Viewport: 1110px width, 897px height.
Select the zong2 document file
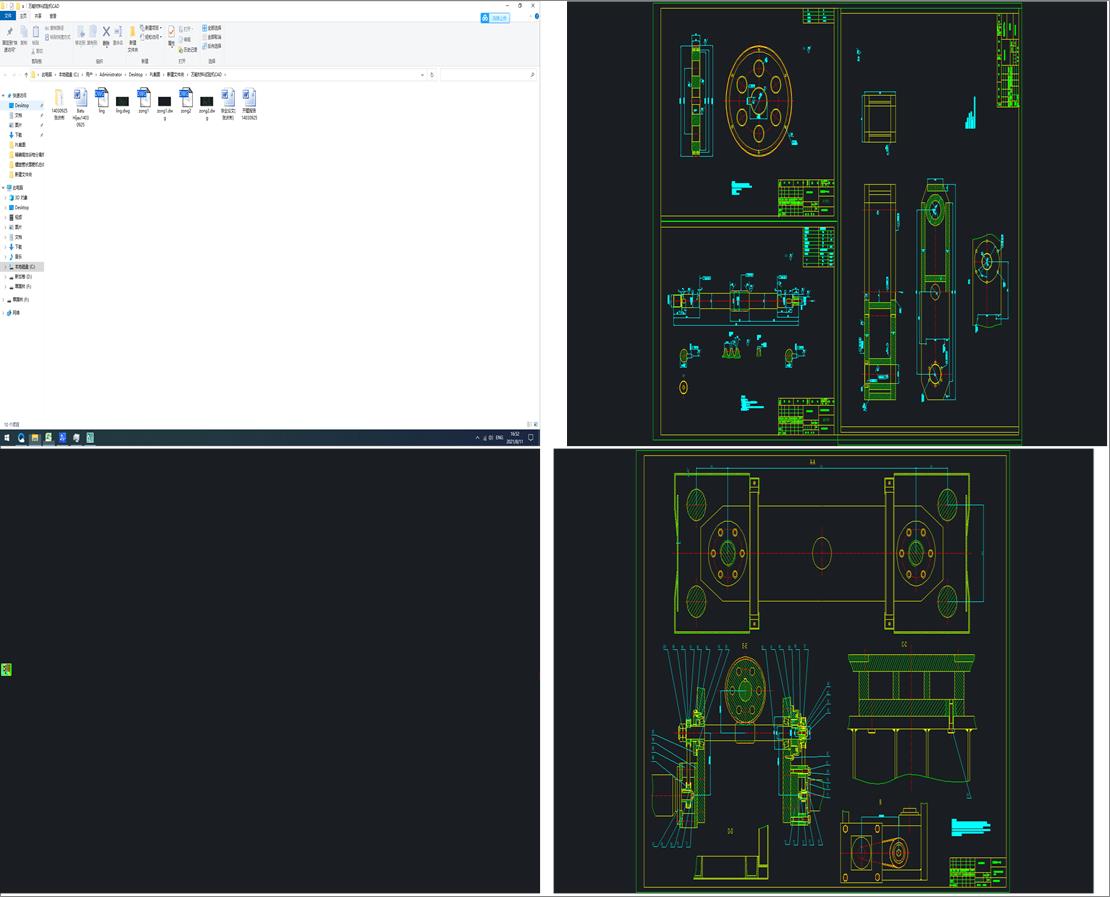point(185,101)
